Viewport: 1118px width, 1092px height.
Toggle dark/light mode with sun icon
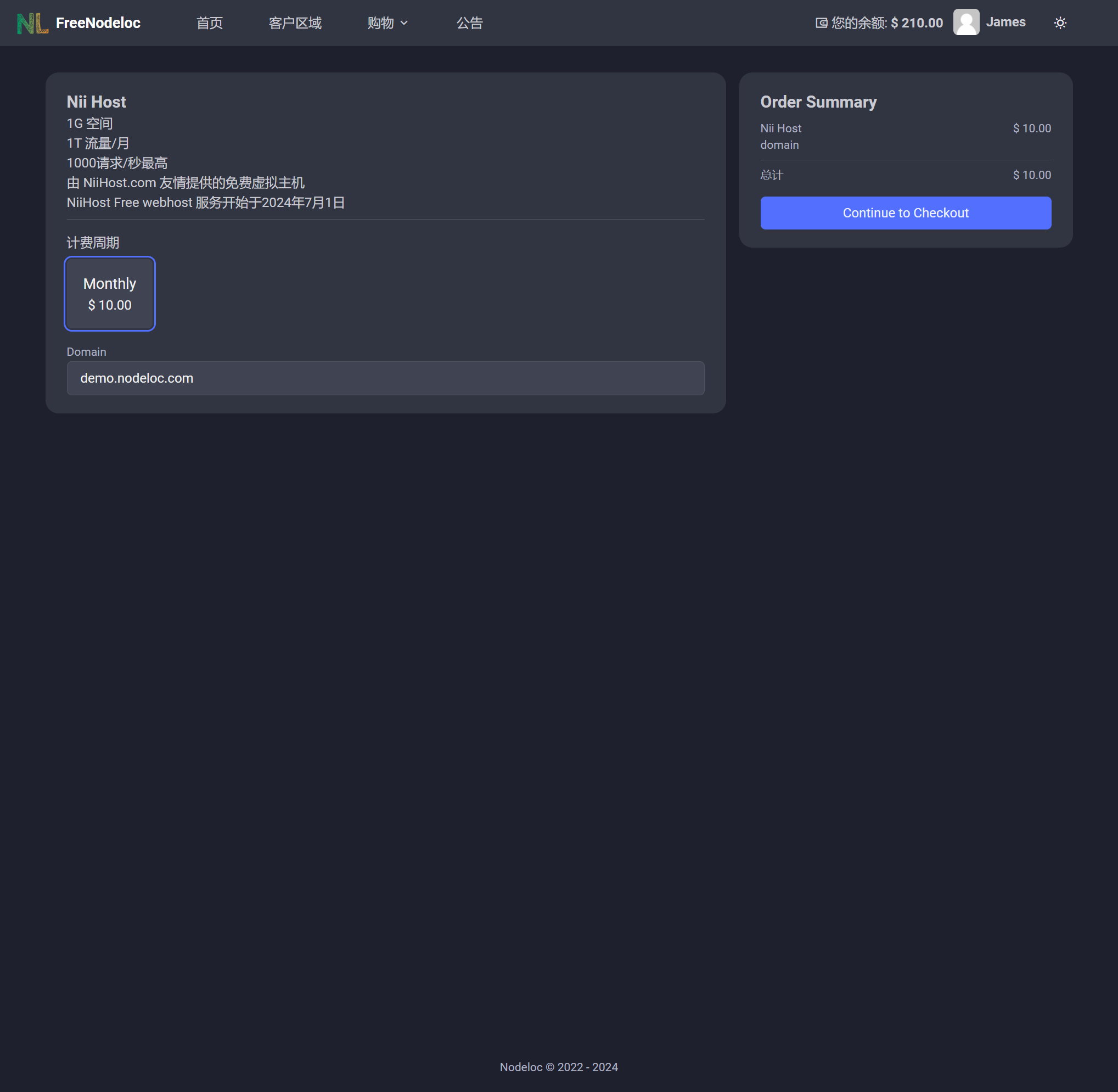click(1060, 22)
